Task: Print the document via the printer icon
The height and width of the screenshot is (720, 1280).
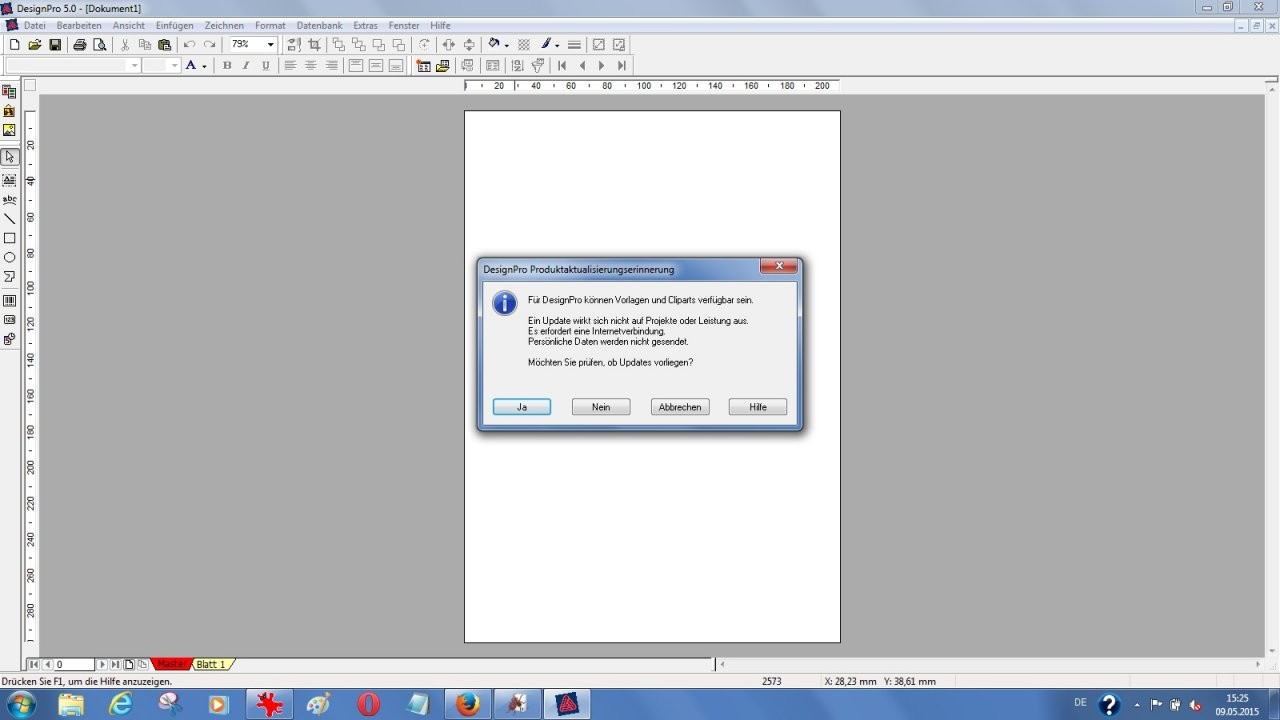Action: pos(80,45)
